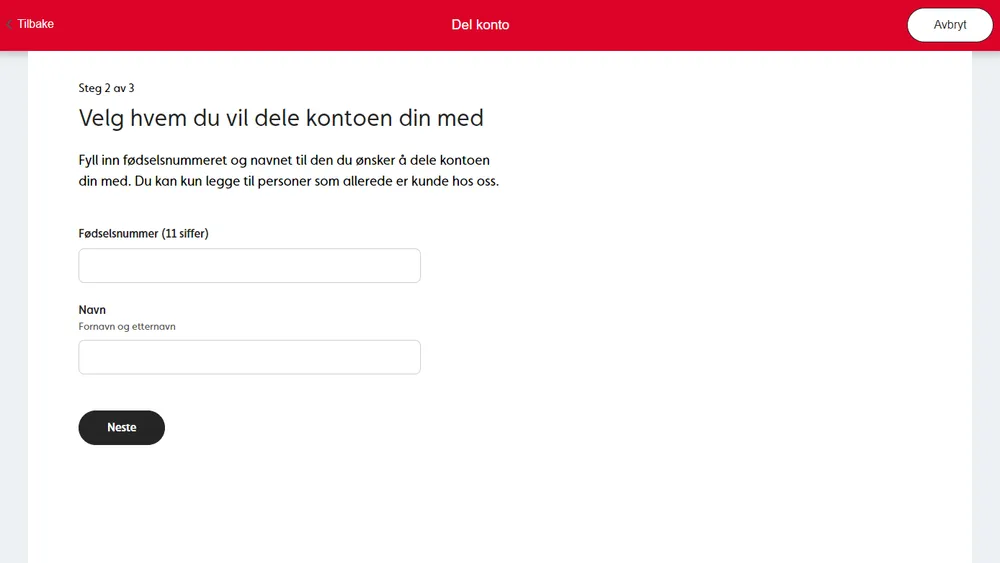Go back via the Tilbake link
The image size is (1000, 563).
(x=35, y=24)
